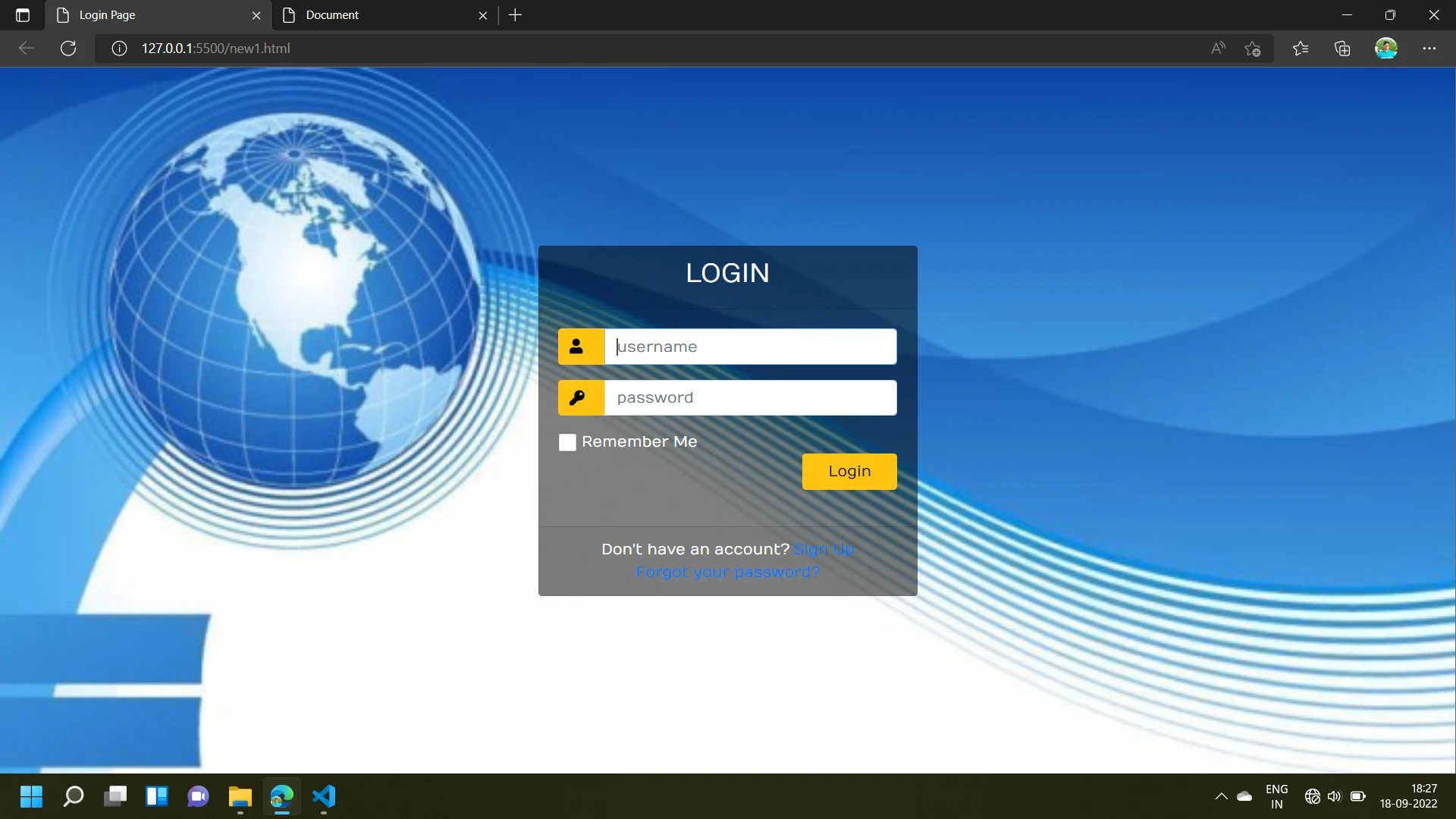Open Settings and more ellipsis menu

tap(1429, 49)
